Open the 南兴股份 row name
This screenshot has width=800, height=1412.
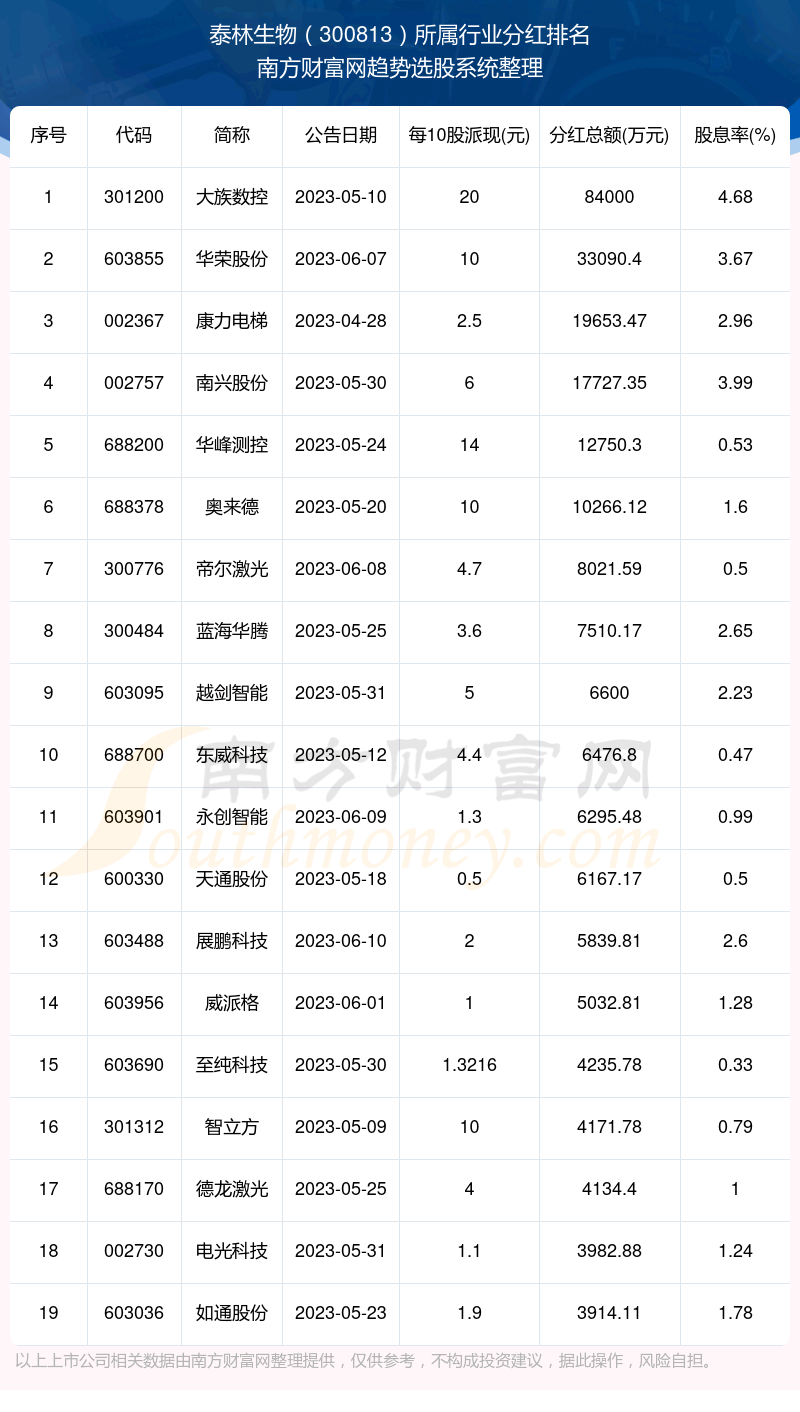click(x=232, y=383)
